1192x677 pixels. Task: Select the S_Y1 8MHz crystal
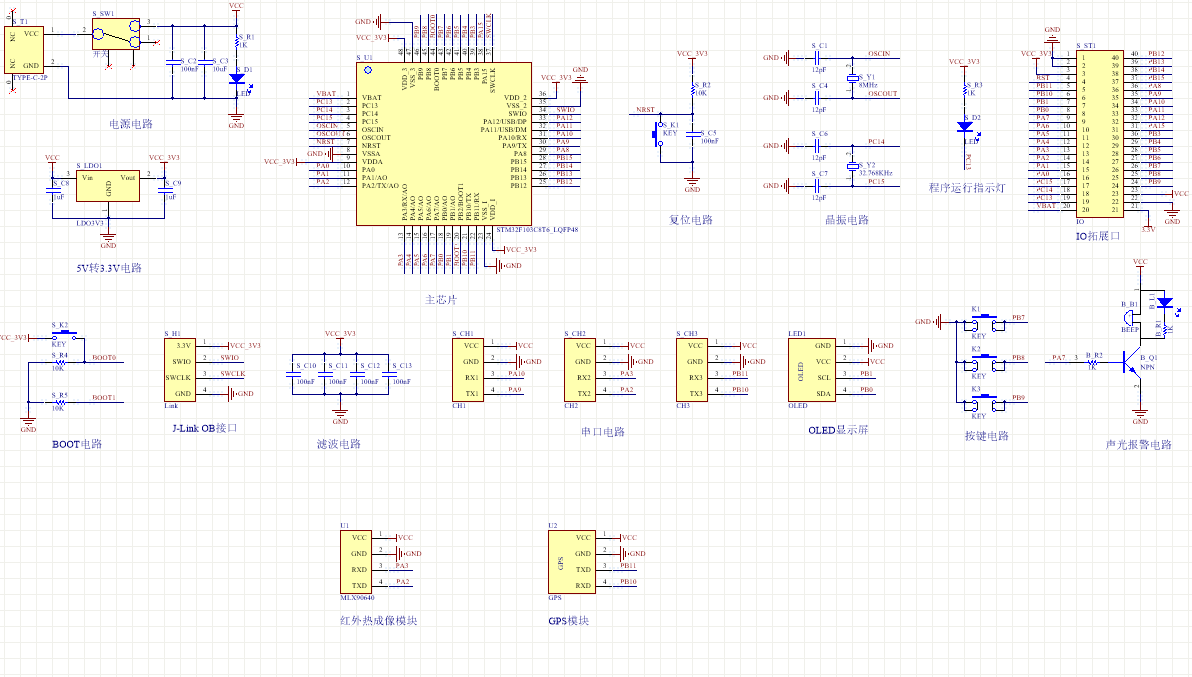click(x=853, y=78)
